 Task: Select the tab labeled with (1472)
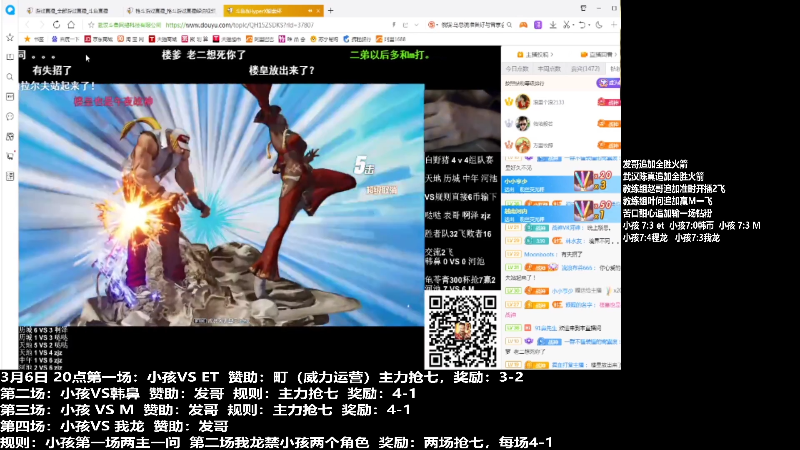click(585, 69)
